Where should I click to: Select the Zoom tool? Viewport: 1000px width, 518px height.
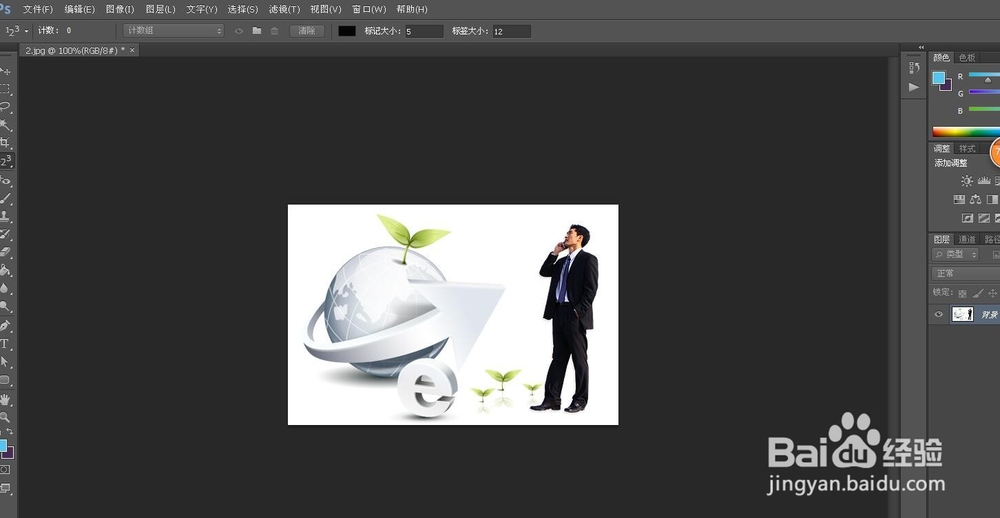click(x=5, y=417)
